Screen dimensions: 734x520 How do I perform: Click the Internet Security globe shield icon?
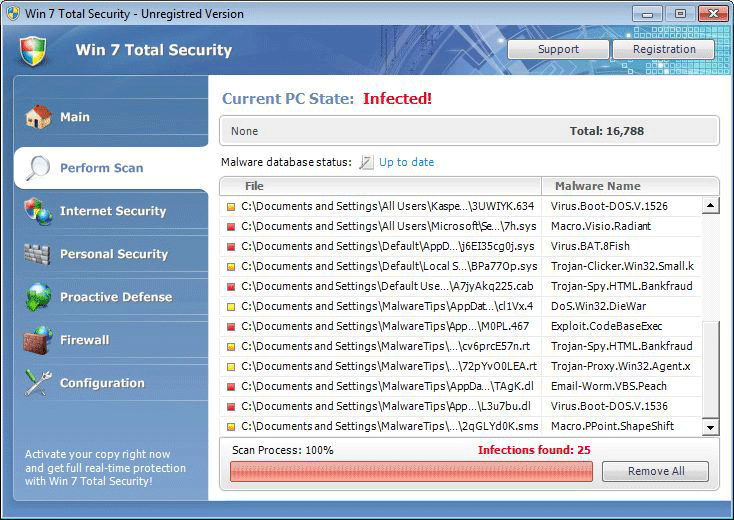[x=38, y=211]
